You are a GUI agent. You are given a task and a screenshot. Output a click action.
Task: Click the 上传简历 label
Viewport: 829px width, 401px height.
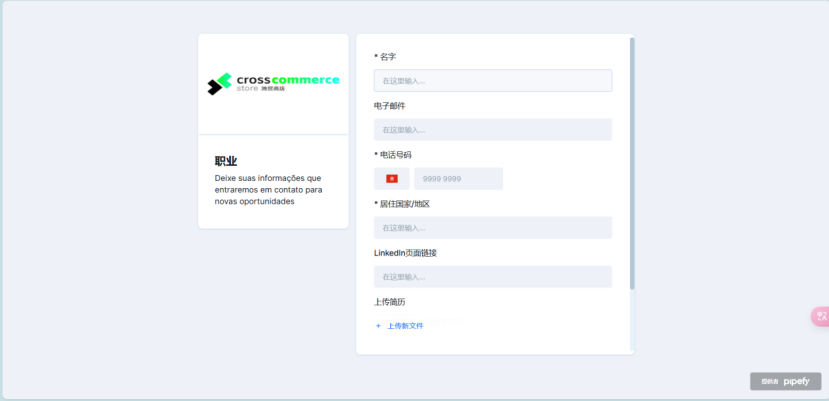(390, 302)
